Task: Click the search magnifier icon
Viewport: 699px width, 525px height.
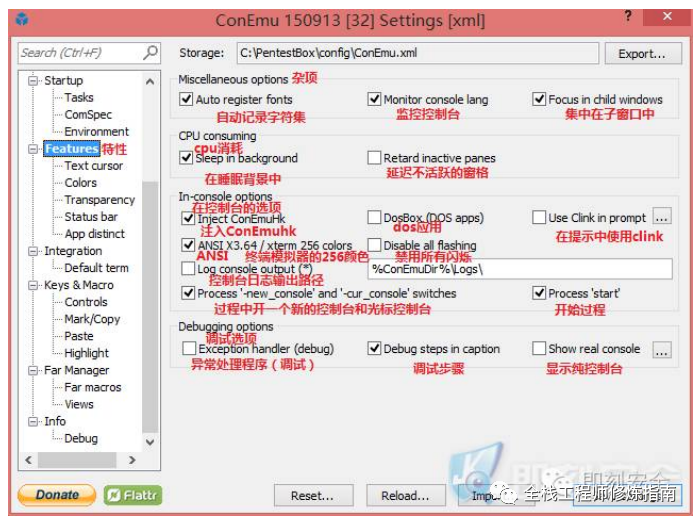Action: click(151, 53)
